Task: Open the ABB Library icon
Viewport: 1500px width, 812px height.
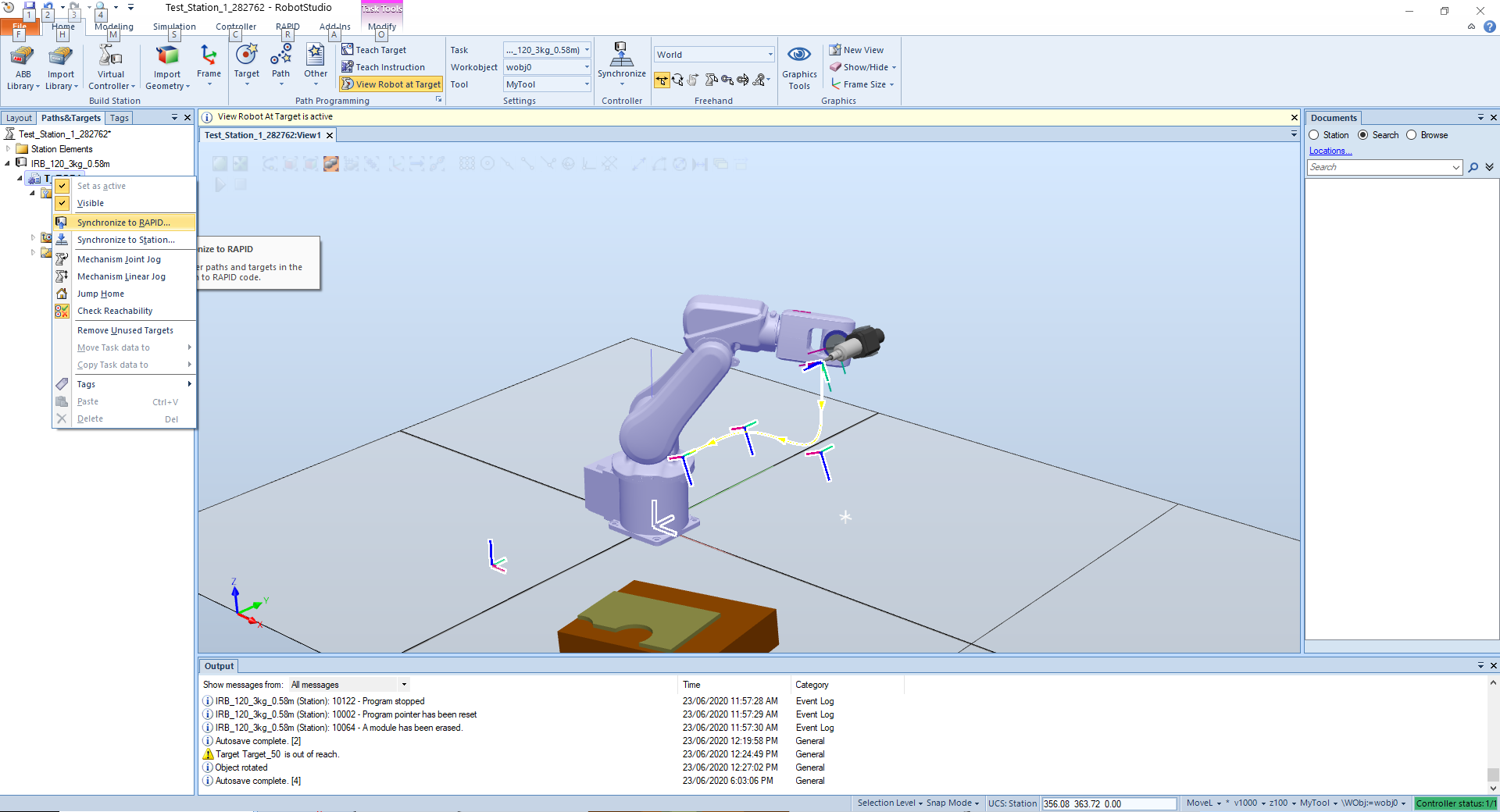Action: (x=23, y=59)
